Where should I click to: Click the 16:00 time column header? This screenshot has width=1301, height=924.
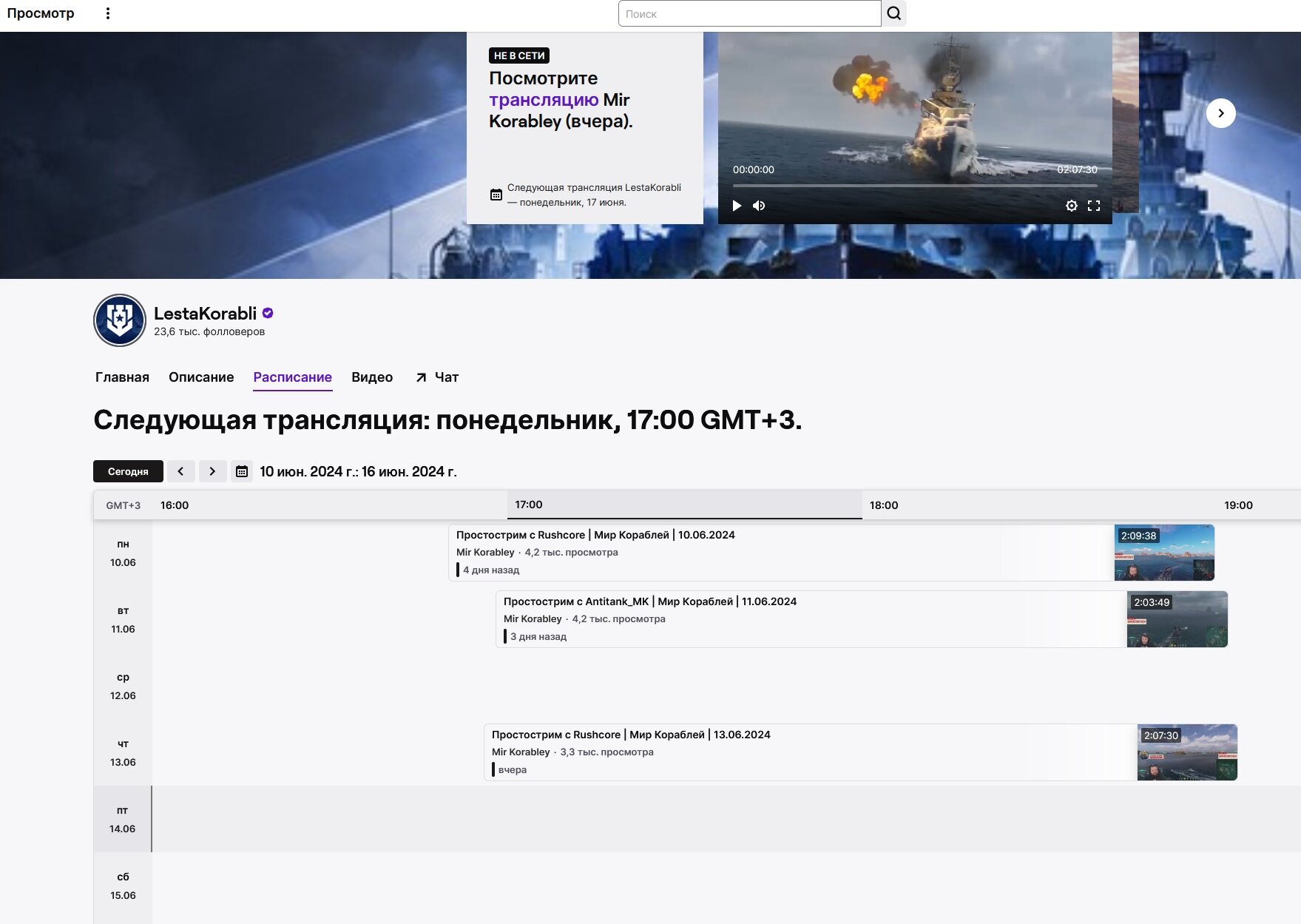(175, 505)
